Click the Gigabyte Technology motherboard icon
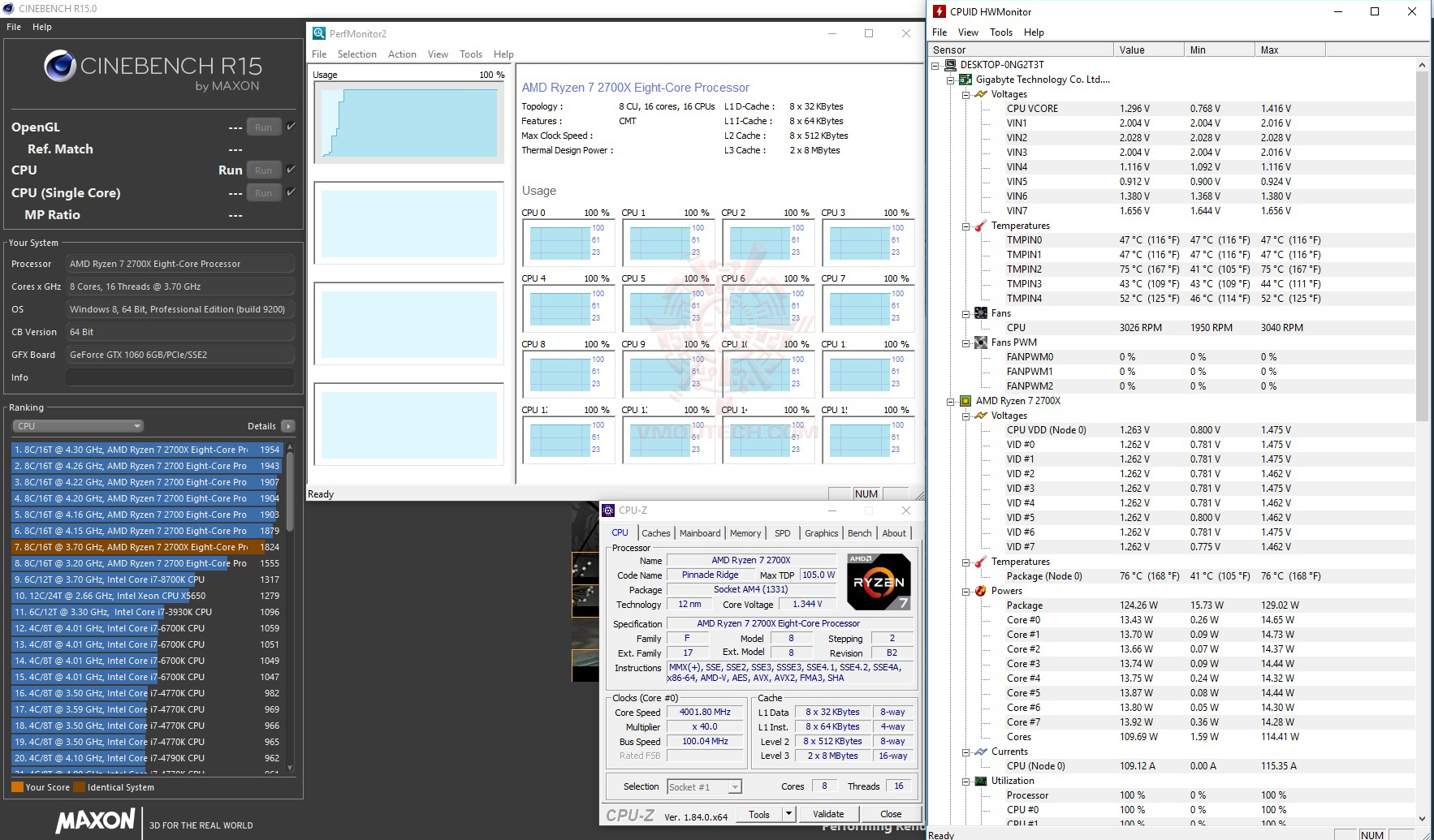 [x=966, y=80]
